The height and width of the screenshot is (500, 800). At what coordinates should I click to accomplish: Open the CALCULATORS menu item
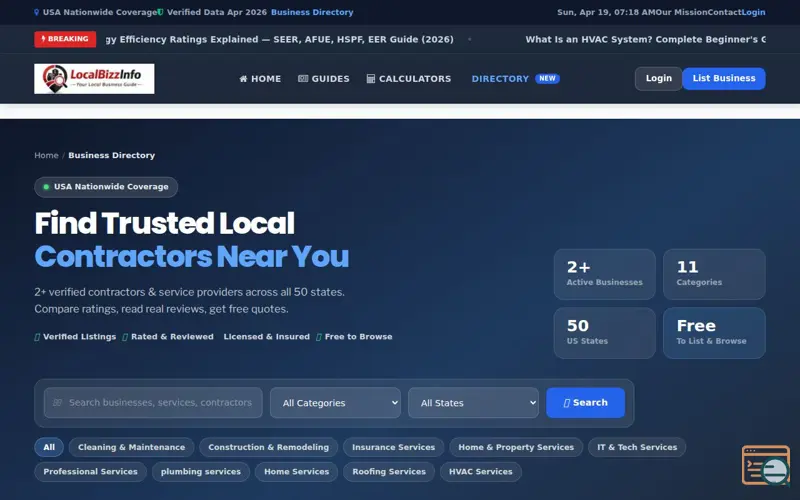(x=409, y=79)
